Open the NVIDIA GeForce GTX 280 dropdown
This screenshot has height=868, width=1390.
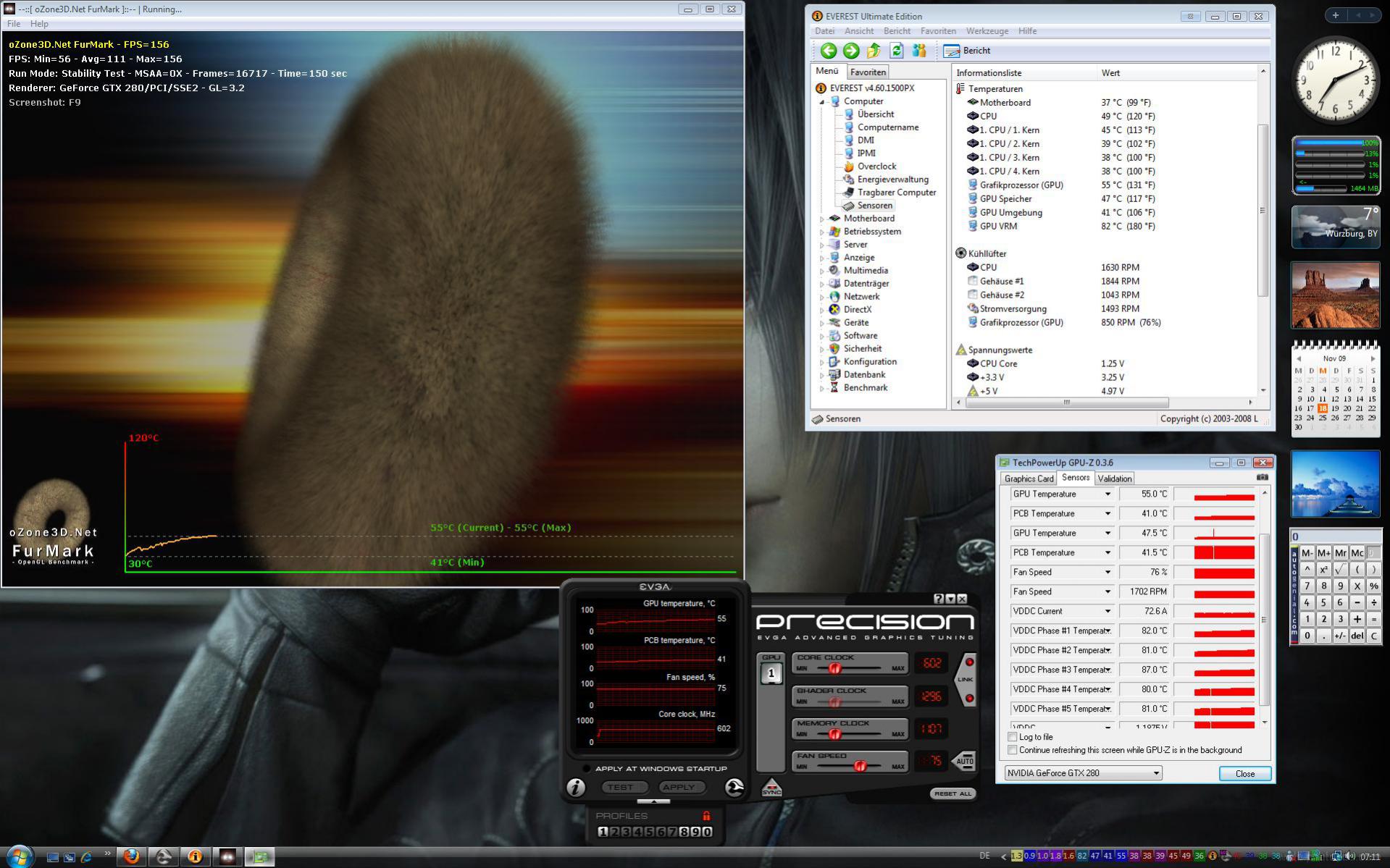pos(1083,773)
